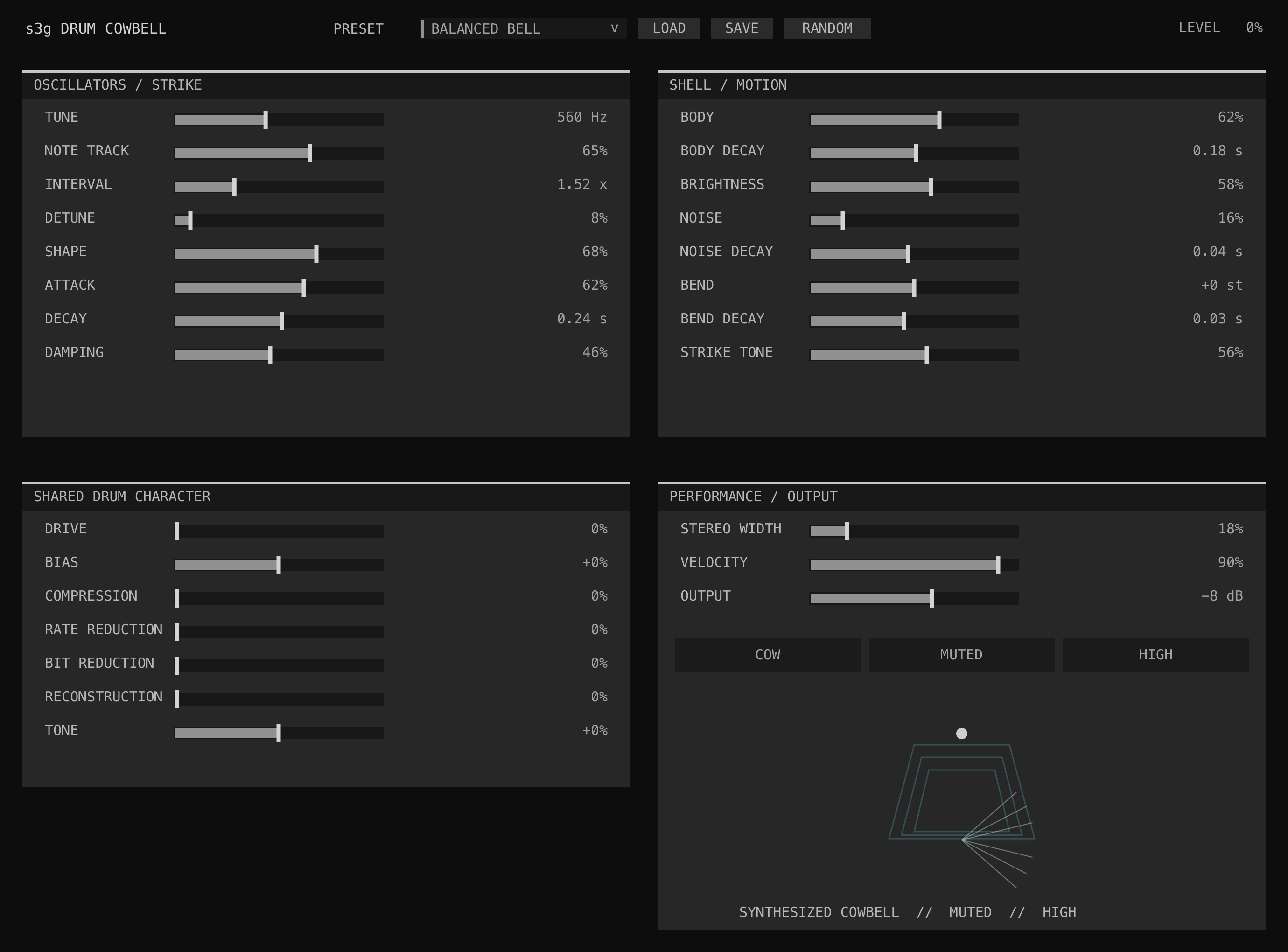Click the COMPRESSION slider
Viewport: 1288px width, 952px height.
(x=279, y=598)
